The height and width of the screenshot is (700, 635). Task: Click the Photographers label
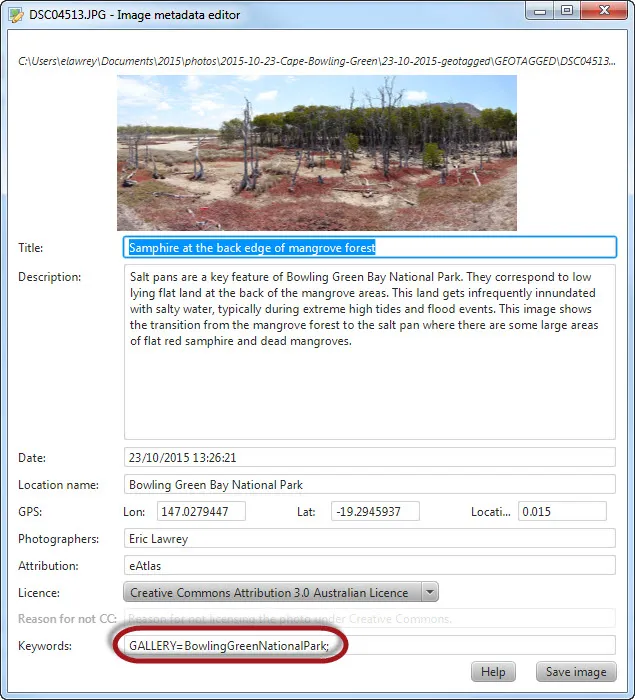pos(58,539)
